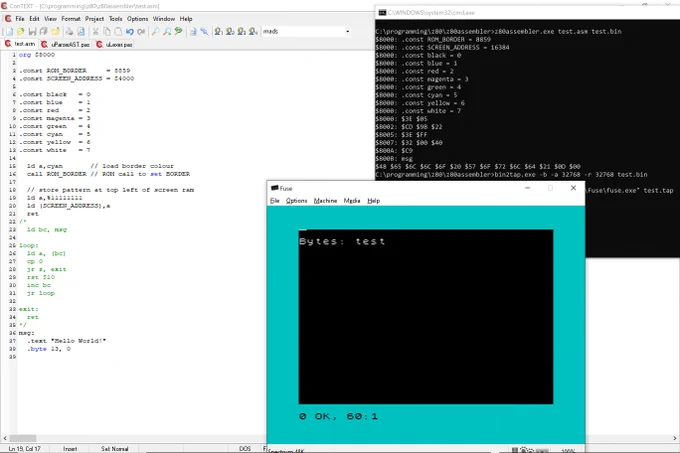Screen dimensions: 680x453
Task: Click the 'Ln 19, Col 17' status bar field
Action: 24,449
